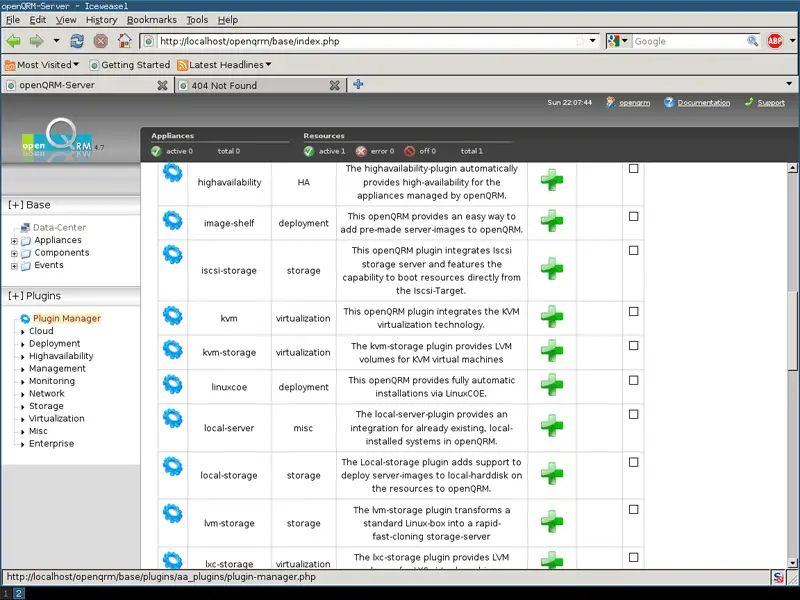Tick the iscsi-storage plugin checkbox
Viewport: 800px width, 600px height.
point(634,251)
